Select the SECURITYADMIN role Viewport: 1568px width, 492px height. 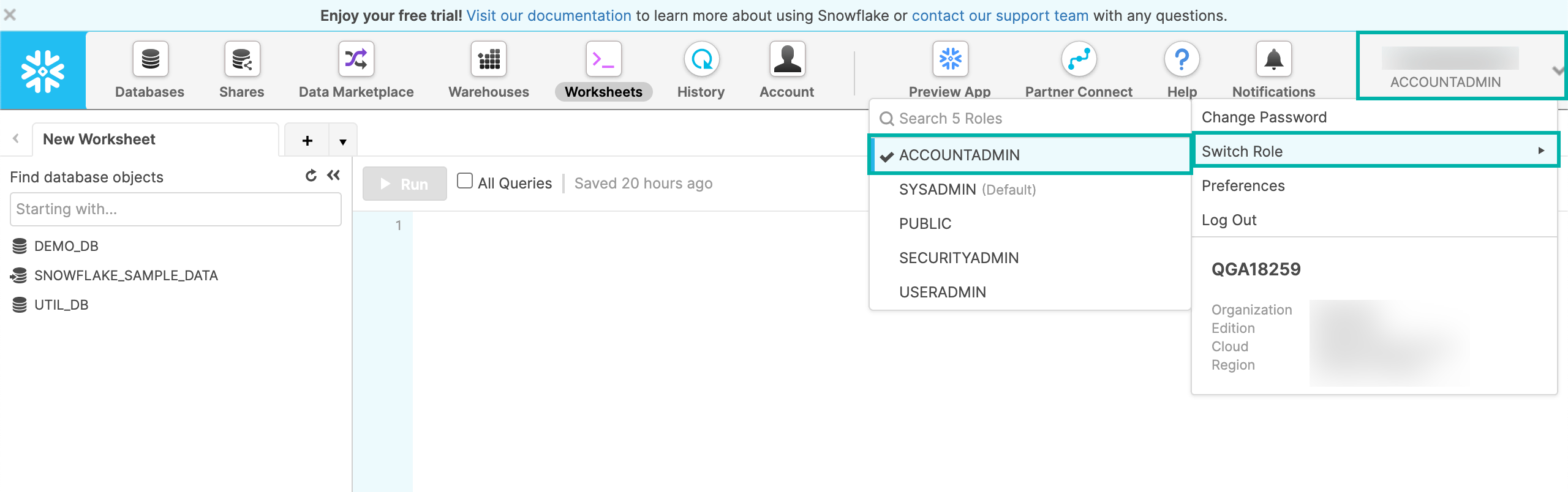tap(959, 258)
